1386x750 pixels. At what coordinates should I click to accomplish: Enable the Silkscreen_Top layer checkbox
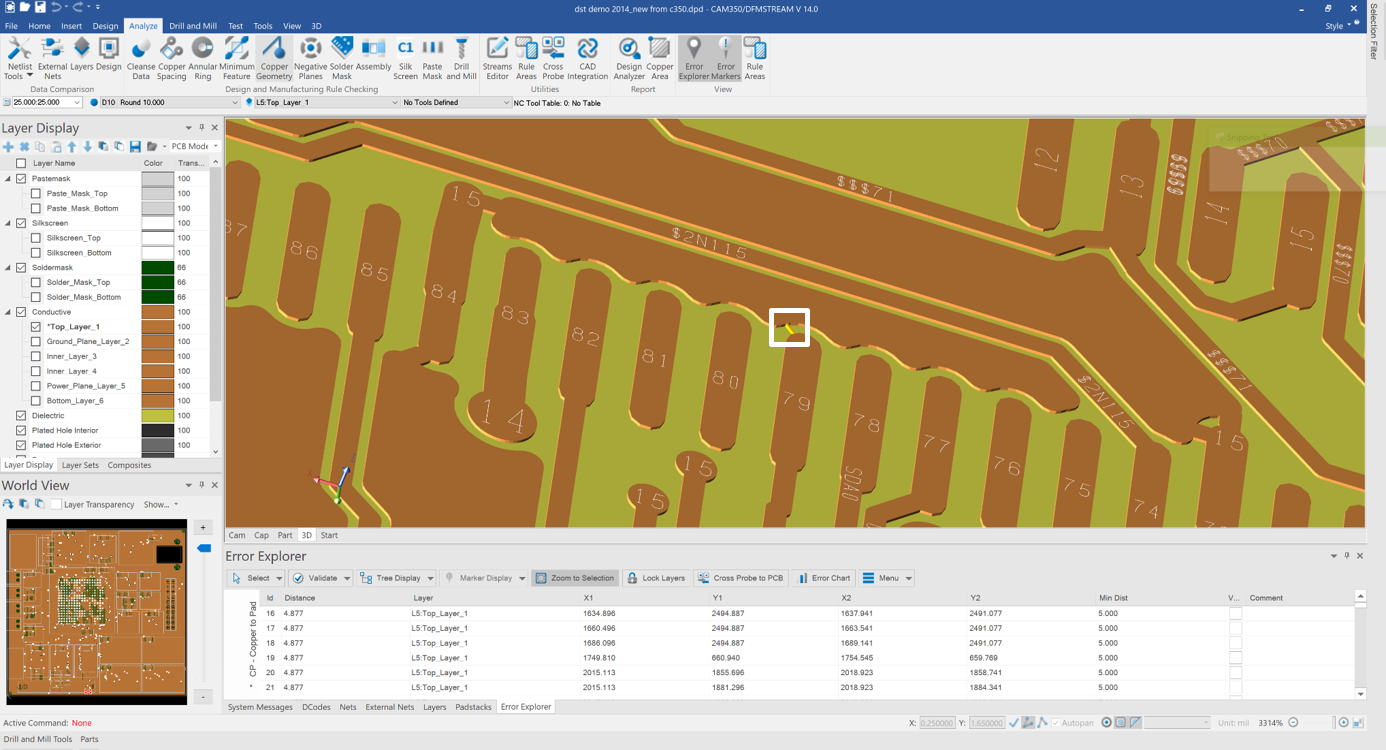point(36,238)
